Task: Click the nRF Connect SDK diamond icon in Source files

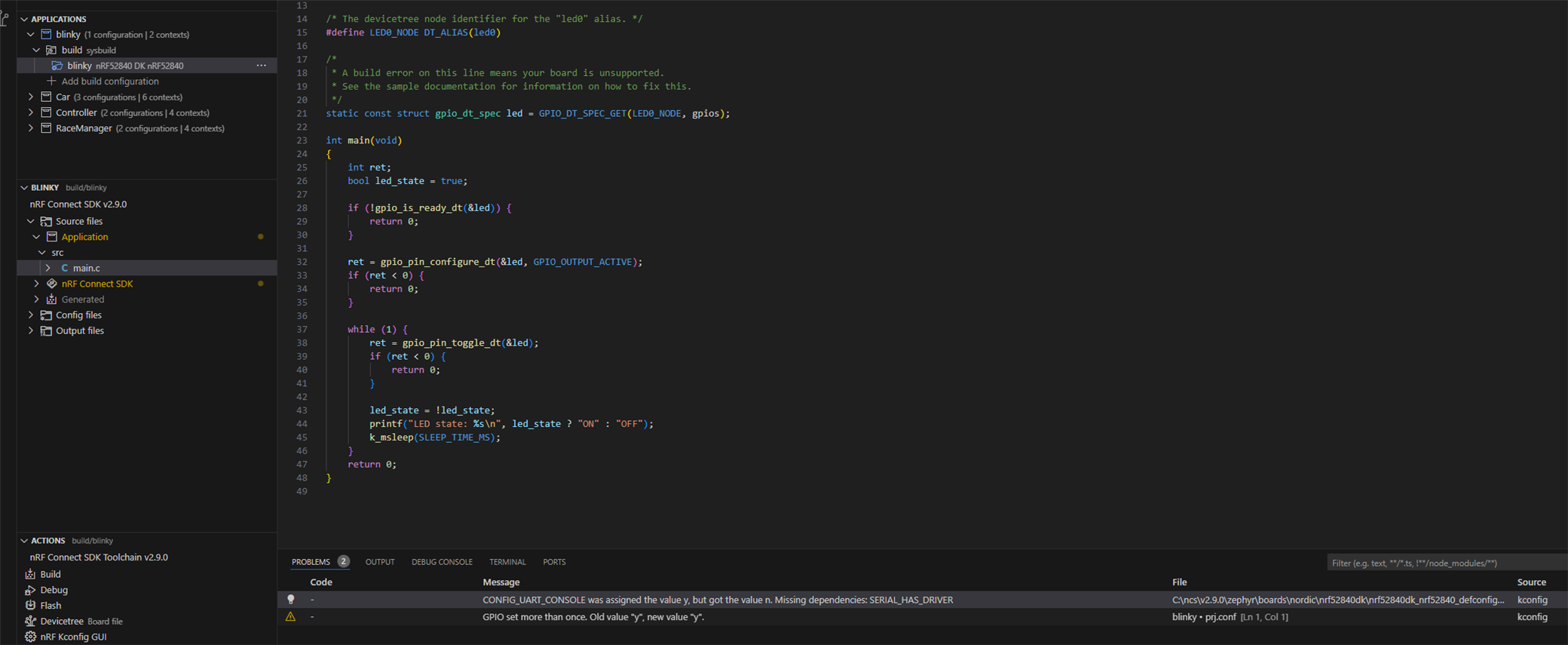Action: 52,284
